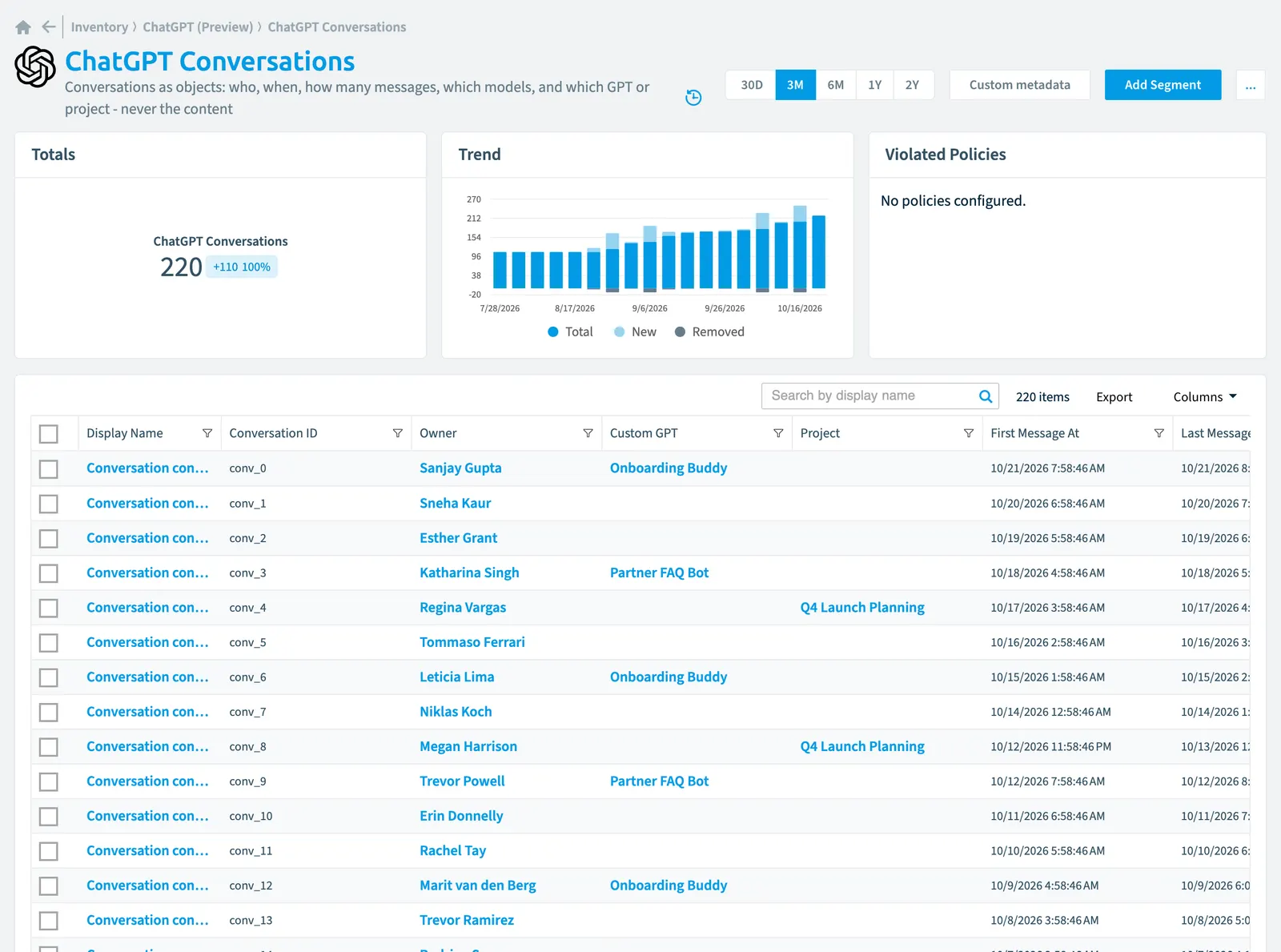Open the Columns dropdown
The width and height of the screenshot is (1281, 952).
coord(1205,397)
